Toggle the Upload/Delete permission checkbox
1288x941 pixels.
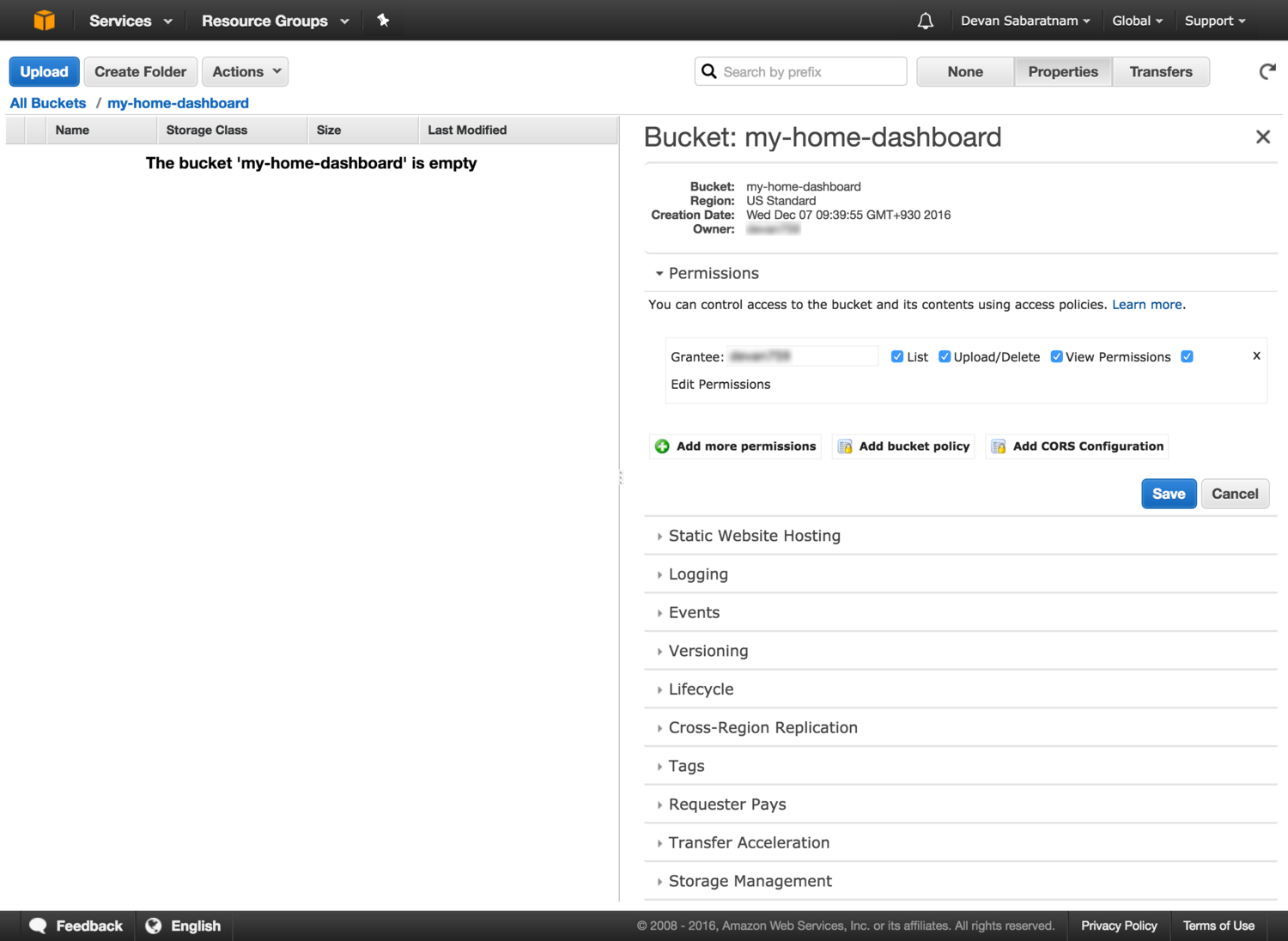point(945,356)
